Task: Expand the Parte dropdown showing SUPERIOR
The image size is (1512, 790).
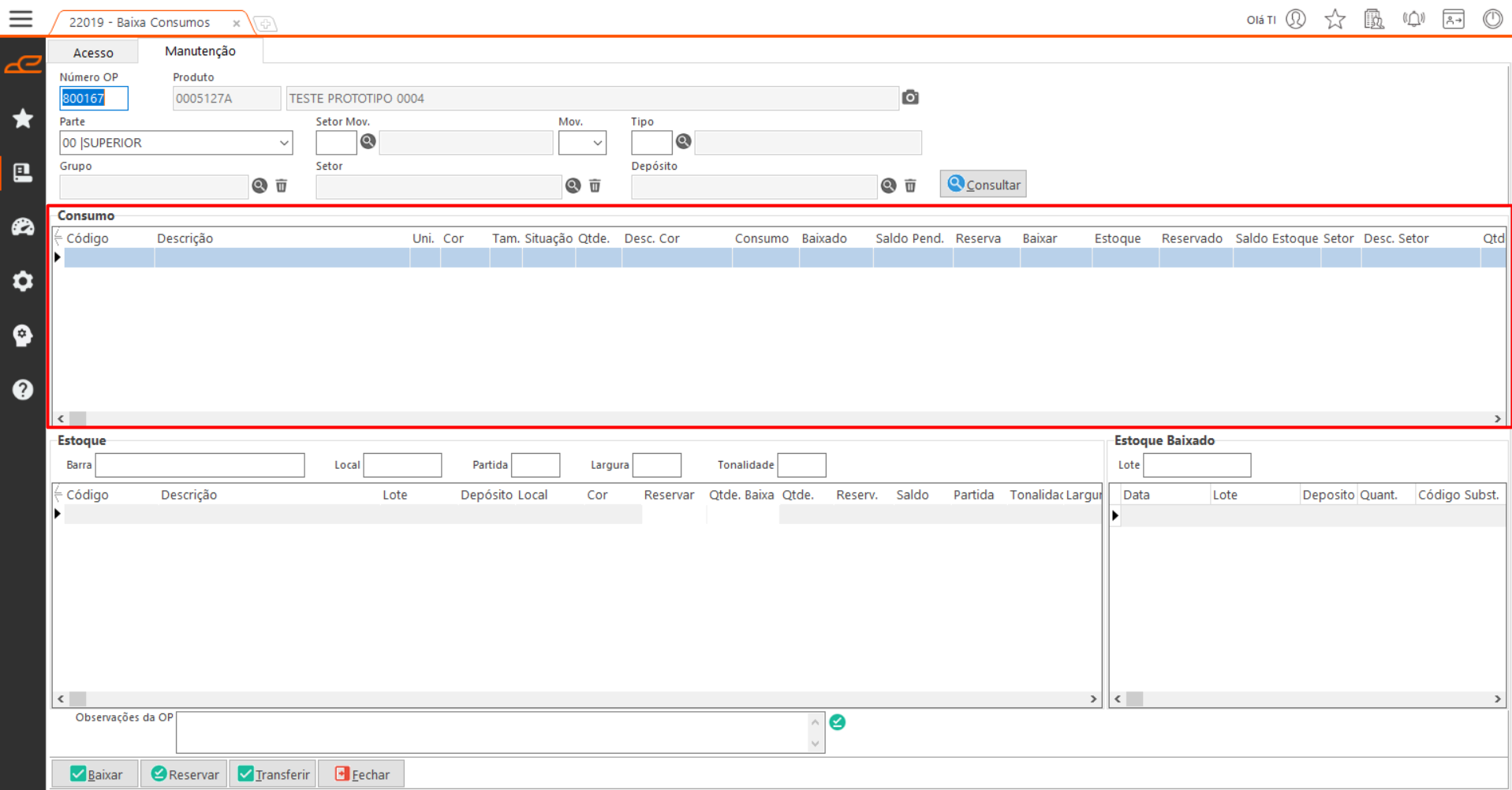Action: tap(284, 143)
